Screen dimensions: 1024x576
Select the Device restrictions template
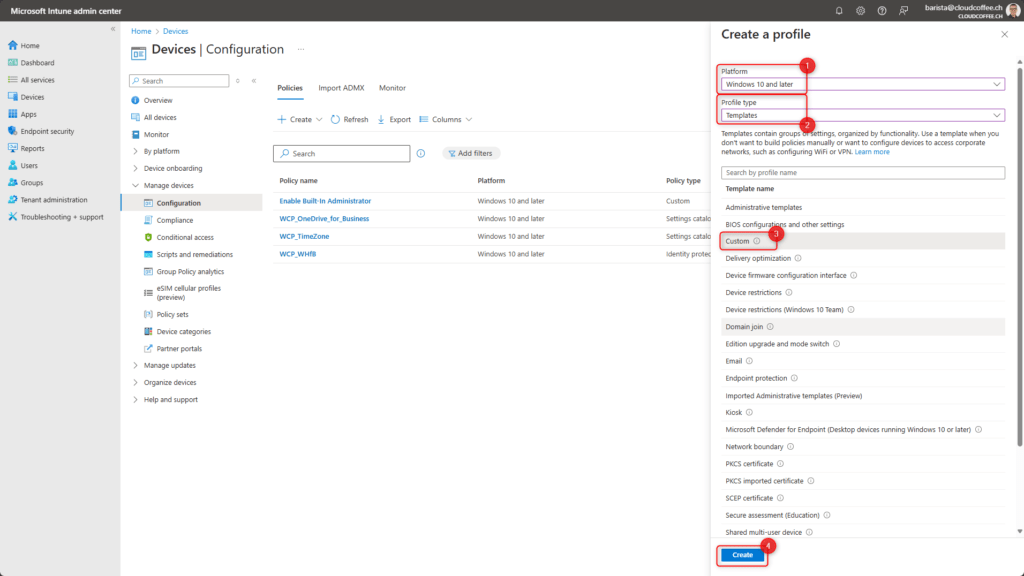862,293
